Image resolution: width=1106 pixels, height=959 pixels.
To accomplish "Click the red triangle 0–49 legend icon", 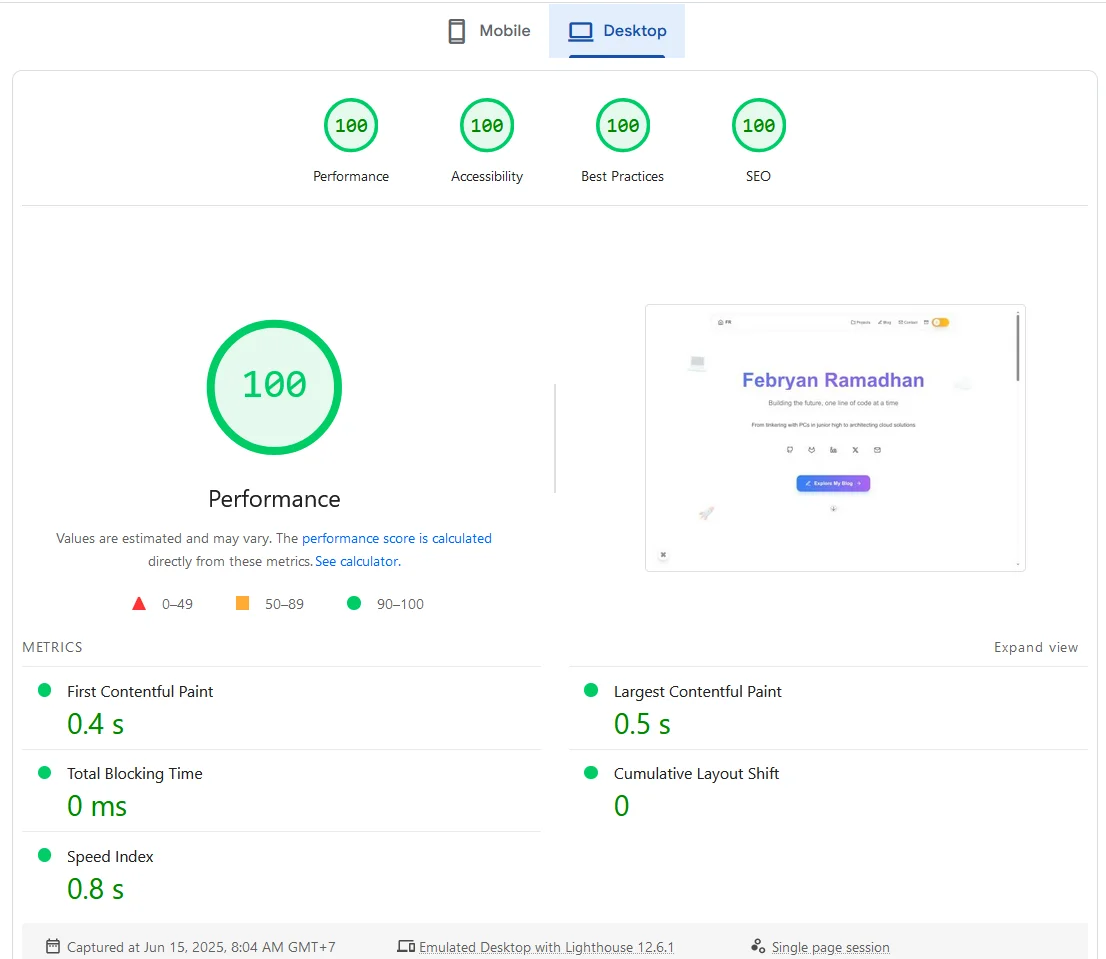I will pos(139,603).
